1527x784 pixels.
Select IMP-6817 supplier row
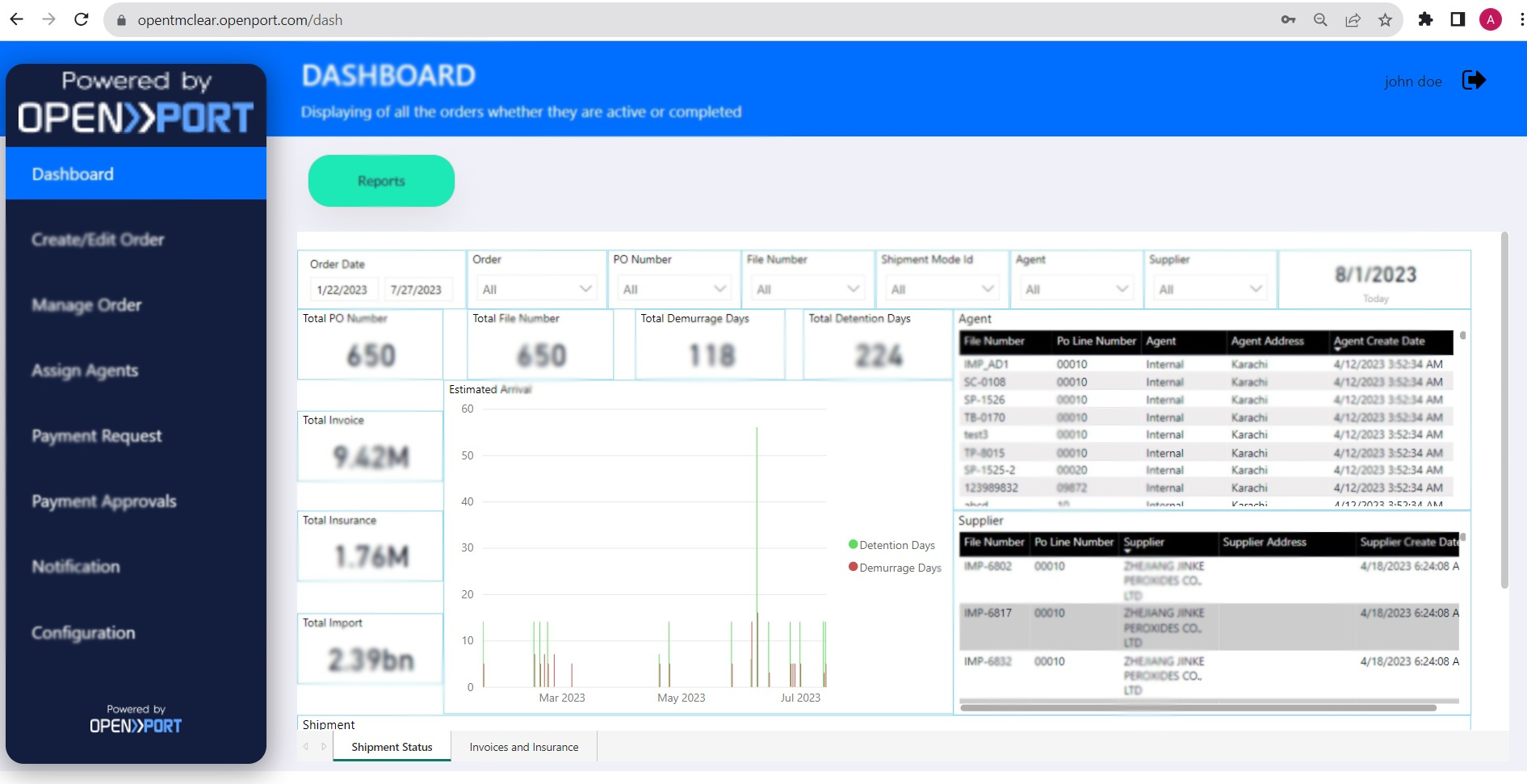(1209, 627)
